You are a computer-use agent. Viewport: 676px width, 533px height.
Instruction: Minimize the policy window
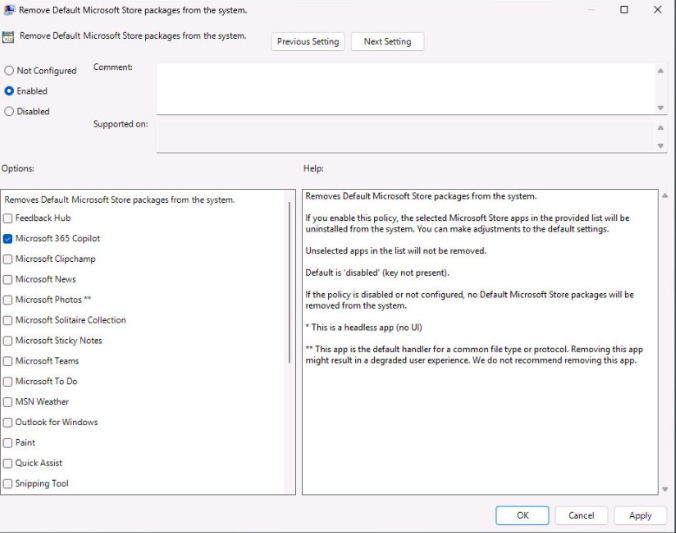pos(591,9)
